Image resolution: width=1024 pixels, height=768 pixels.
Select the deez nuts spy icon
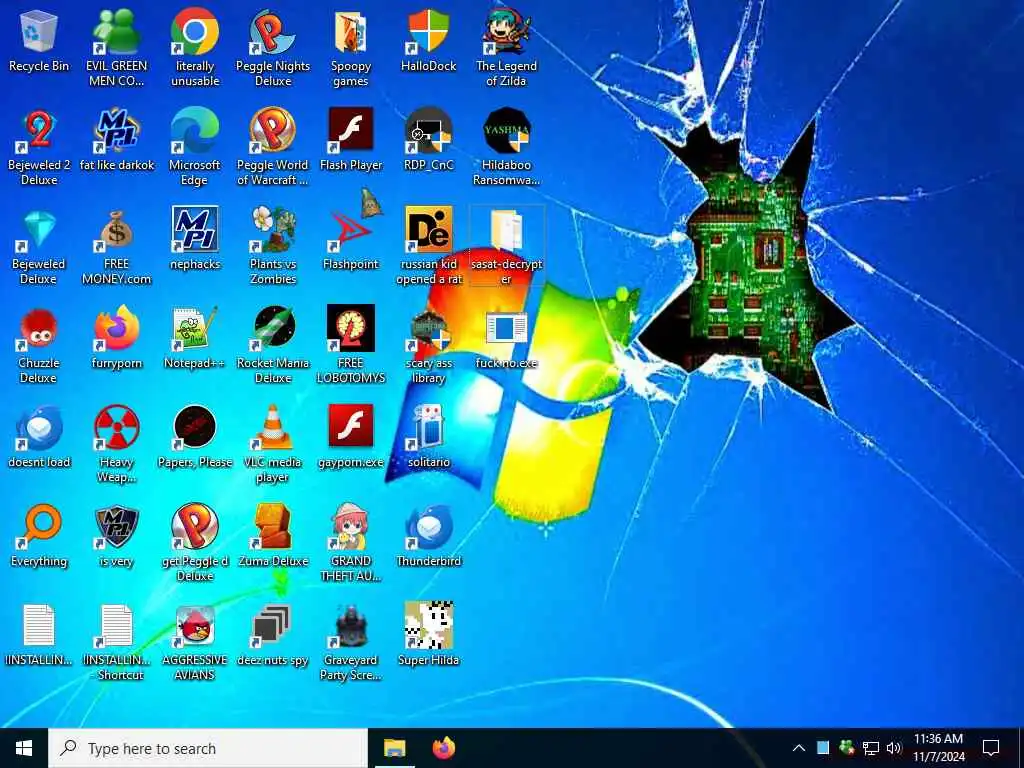coord(272,635)
